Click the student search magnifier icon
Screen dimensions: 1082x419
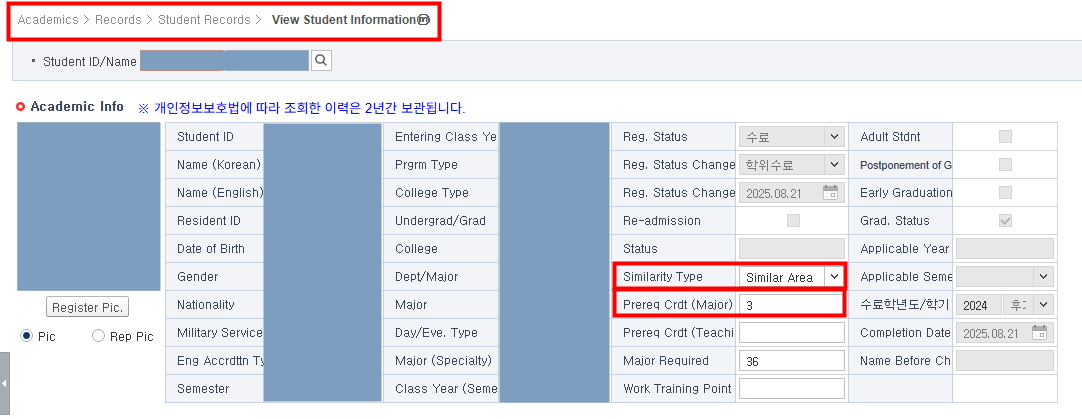click(x=321, y=61)
